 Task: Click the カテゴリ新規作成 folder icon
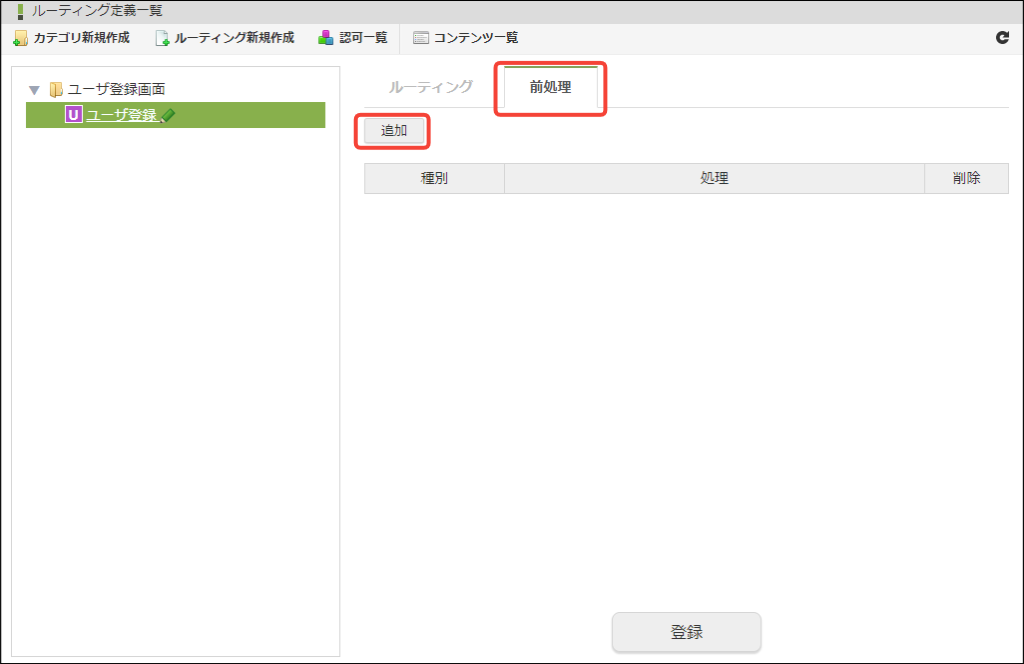pyautogui.click(x=20, y=38)
